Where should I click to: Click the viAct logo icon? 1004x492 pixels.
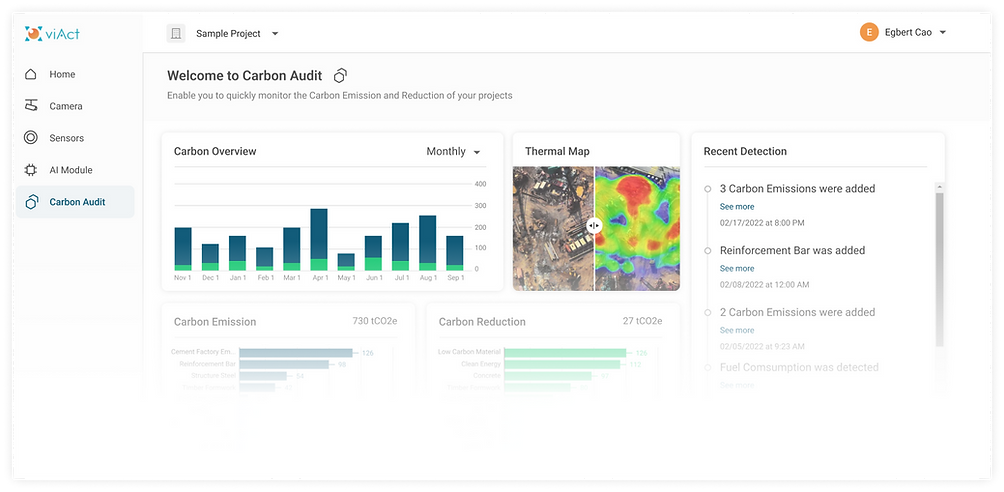(33, 34)
